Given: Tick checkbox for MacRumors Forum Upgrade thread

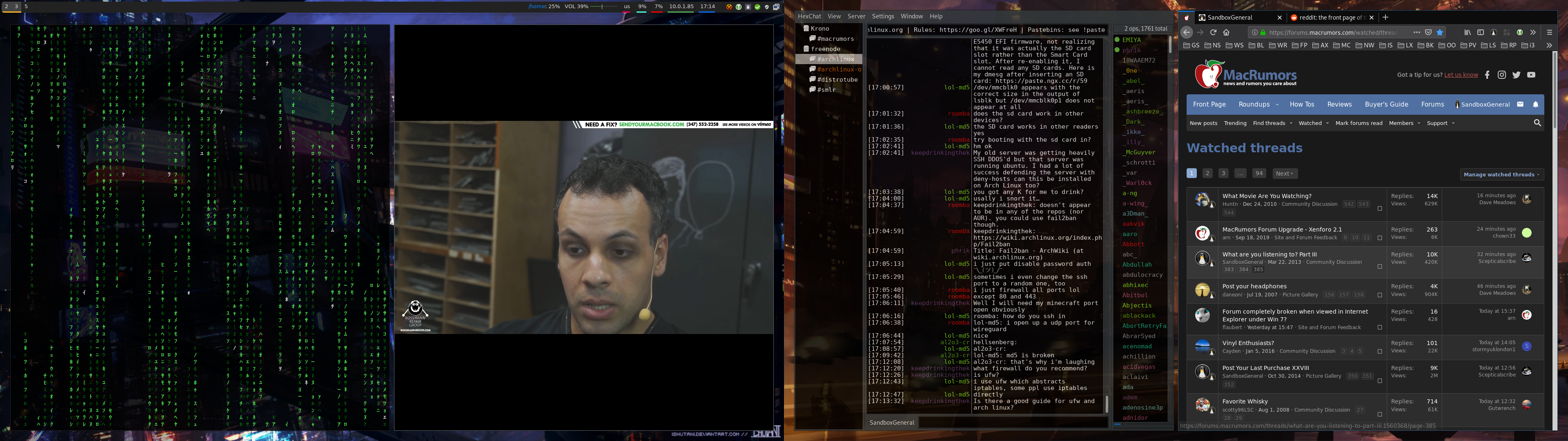Looking at the screenshot, I should 1379,238.
